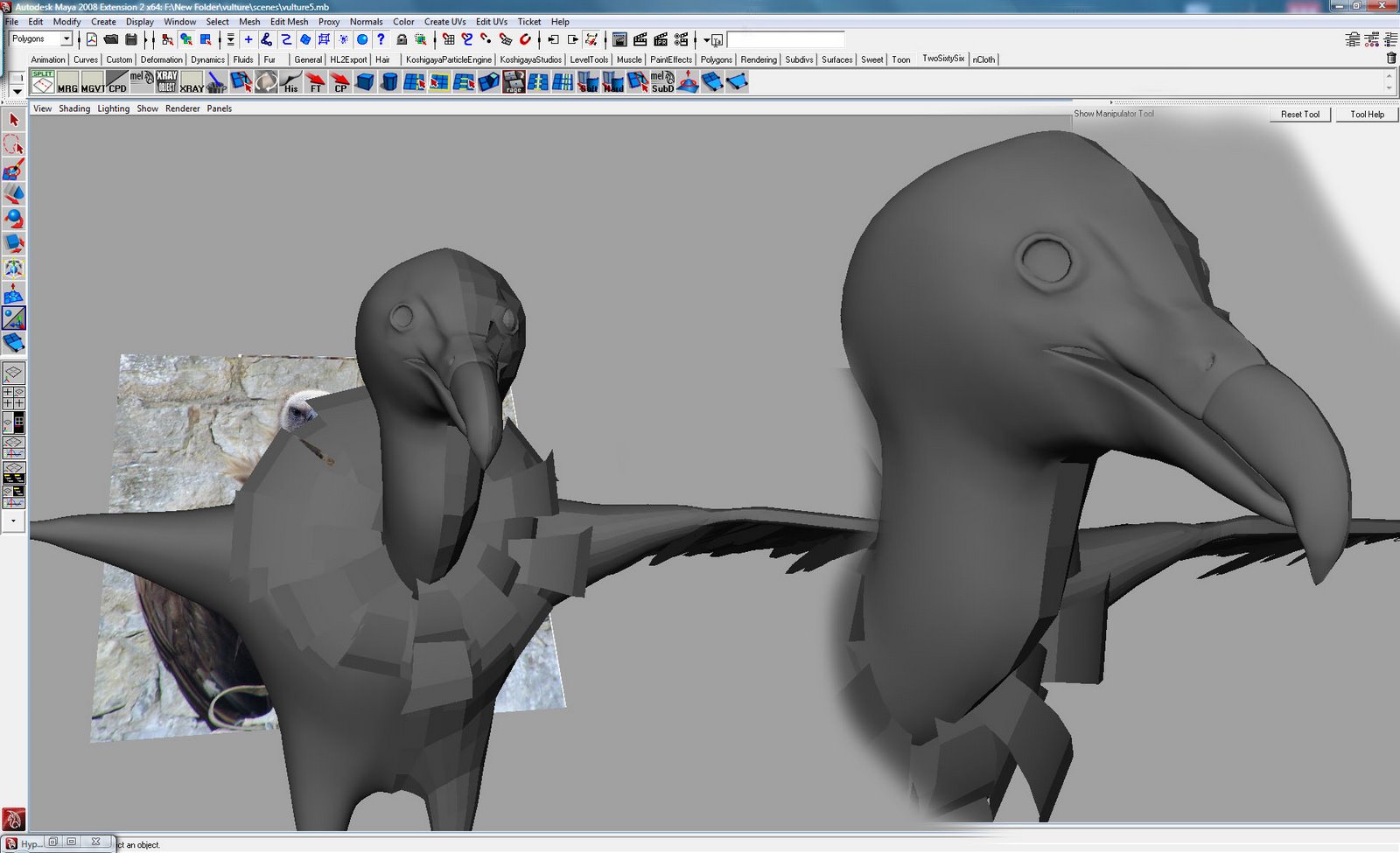Viewport: 1400px width, 853px height.
Task: Select the arrow Select tool
Action: point(13,120)
